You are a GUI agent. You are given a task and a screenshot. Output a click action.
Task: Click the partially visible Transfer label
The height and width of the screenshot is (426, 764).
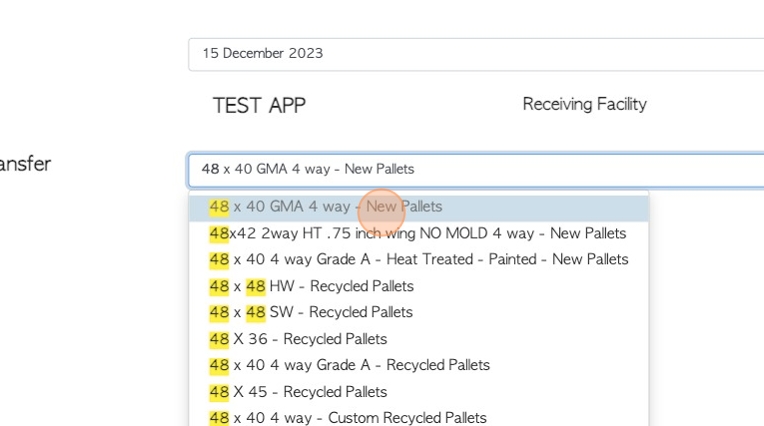pos(25,164)
